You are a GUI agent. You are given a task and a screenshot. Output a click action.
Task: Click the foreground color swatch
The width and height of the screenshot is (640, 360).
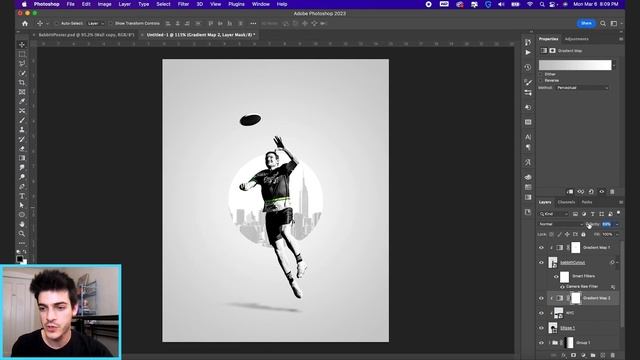tap(20, 259)
